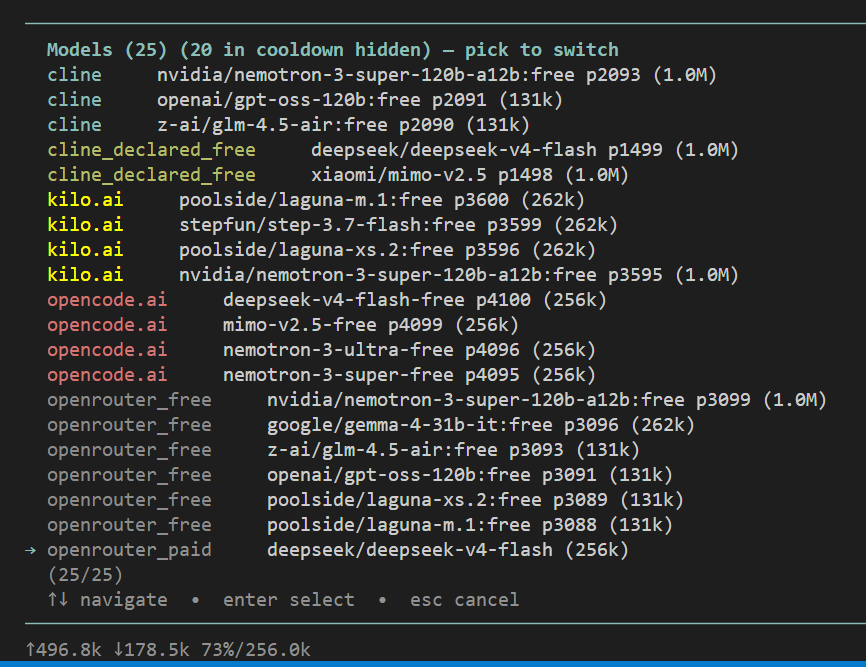Pick openrouter_free google/gemma-4-31b-it:free p3096 model
866x667 pixels.
pos(371,425)
